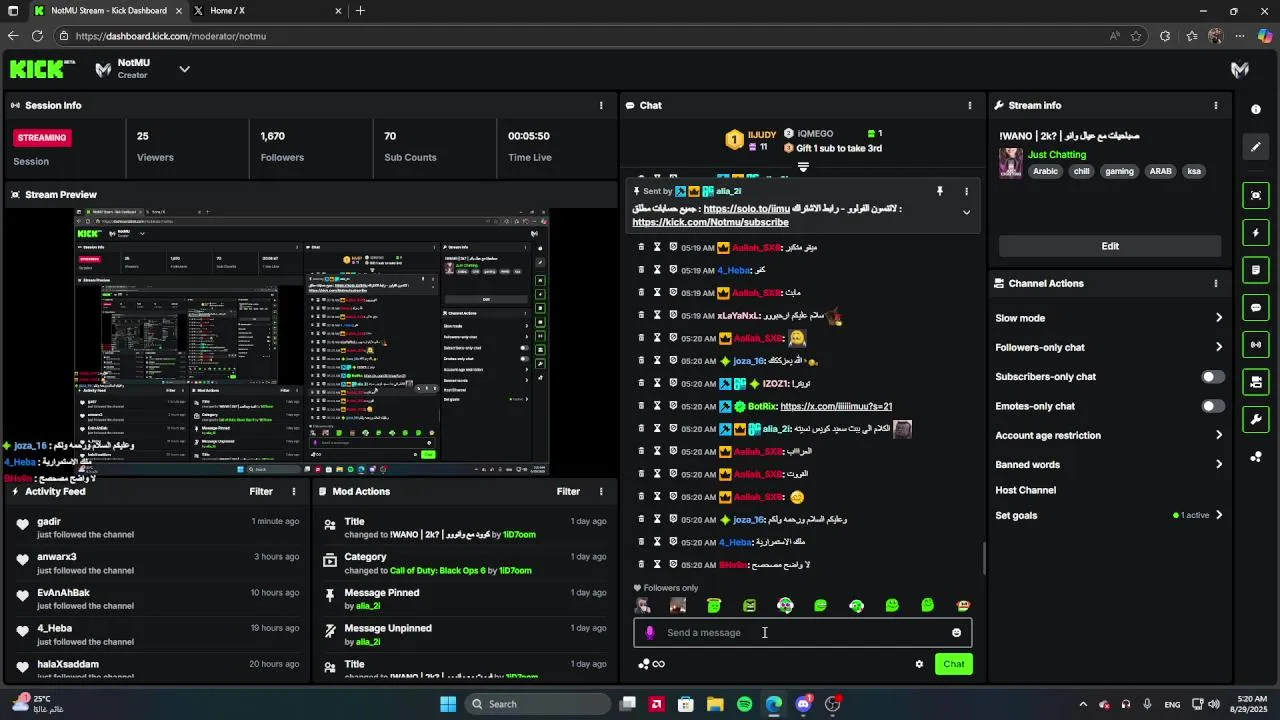The height and width of the screenshot is (720, 1280).
Task: Send message with green Chat button
Action: click(954, 664)
